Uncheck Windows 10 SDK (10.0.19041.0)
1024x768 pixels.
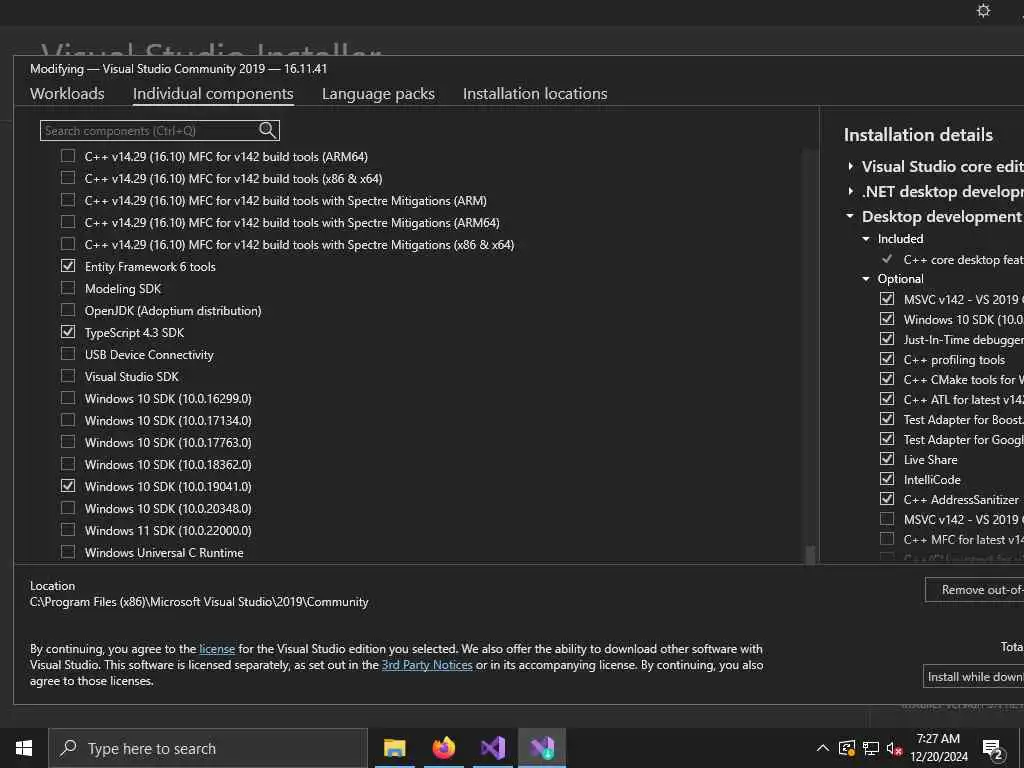[68, 486]
